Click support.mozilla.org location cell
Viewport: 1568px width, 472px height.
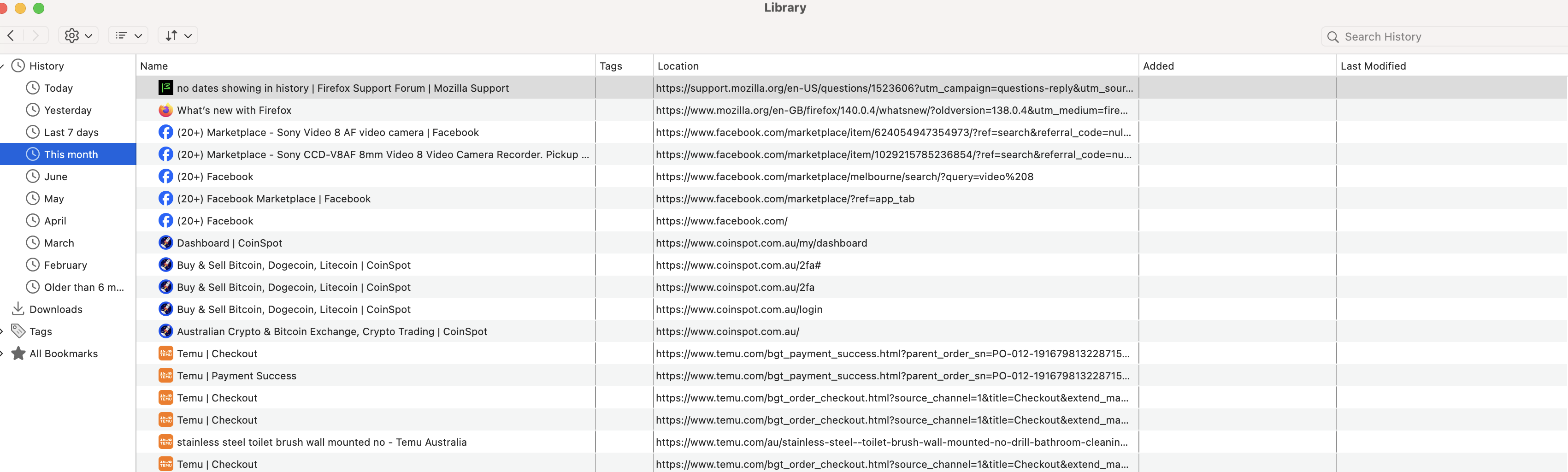click(x=896, y=88)
